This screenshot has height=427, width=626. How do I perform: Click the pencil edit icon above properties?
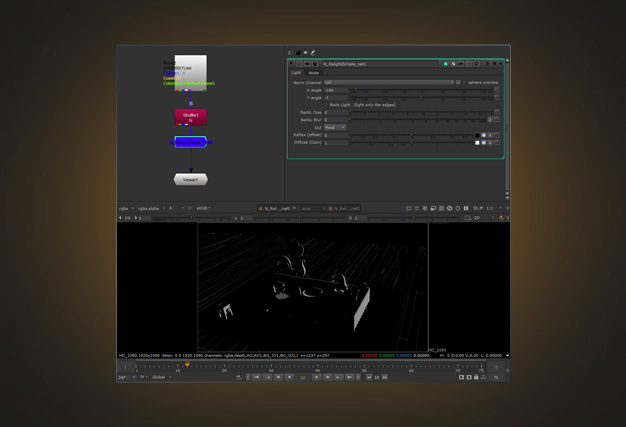(x=313, y=53)
